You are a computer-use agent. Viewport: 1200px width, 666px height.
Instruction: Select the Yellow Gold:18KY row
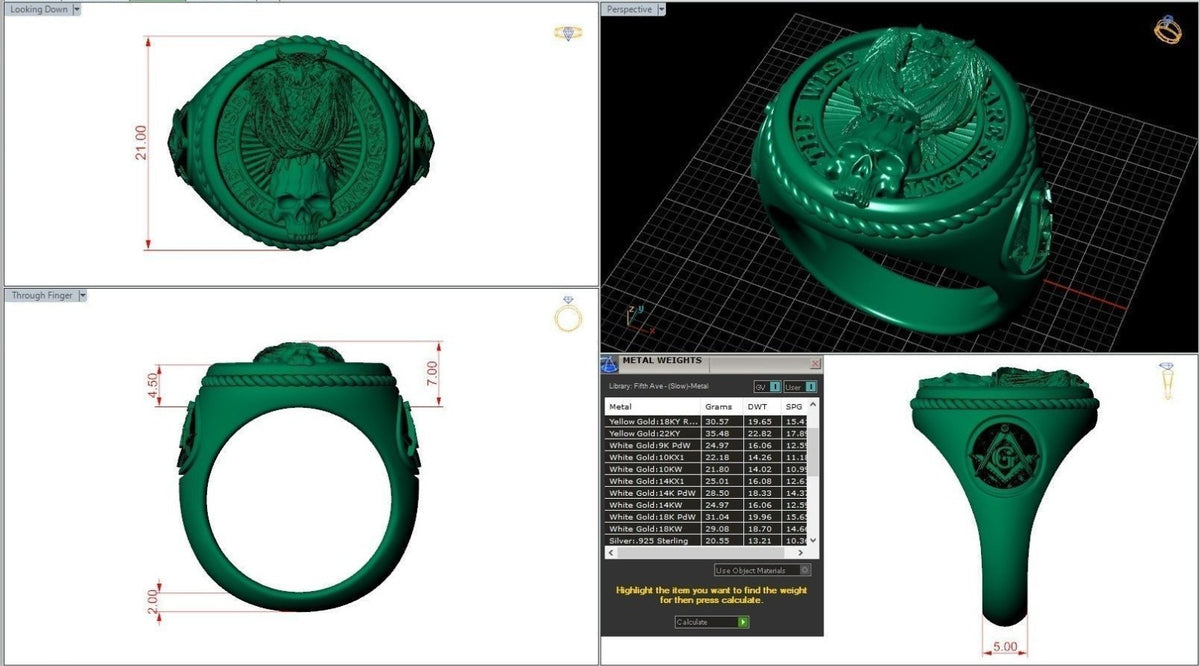pos(706,422)
